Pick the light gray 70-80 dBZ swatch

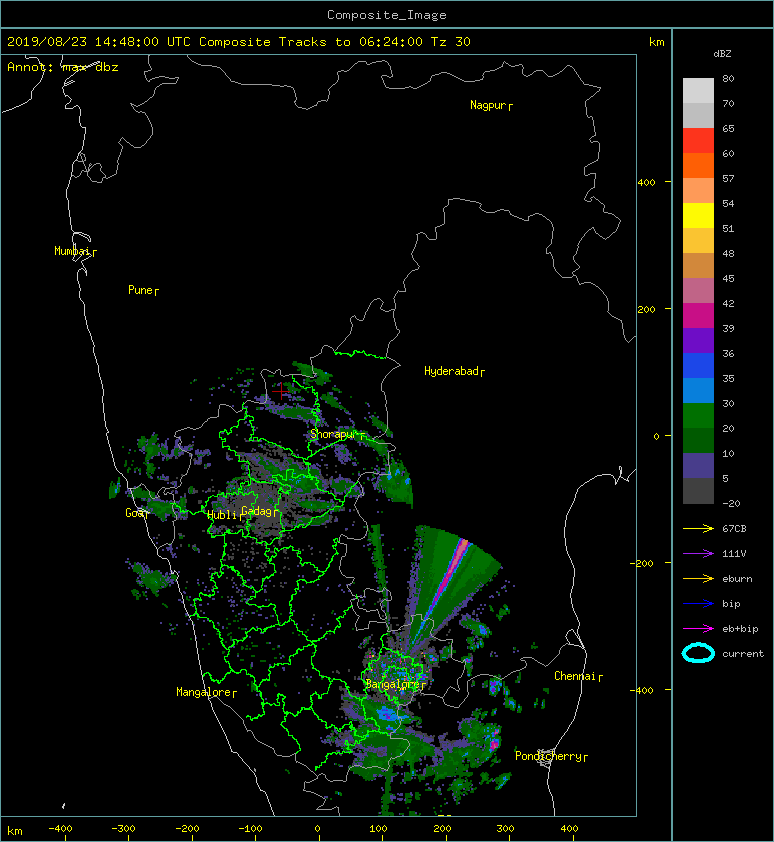click(x=698, y=91)
